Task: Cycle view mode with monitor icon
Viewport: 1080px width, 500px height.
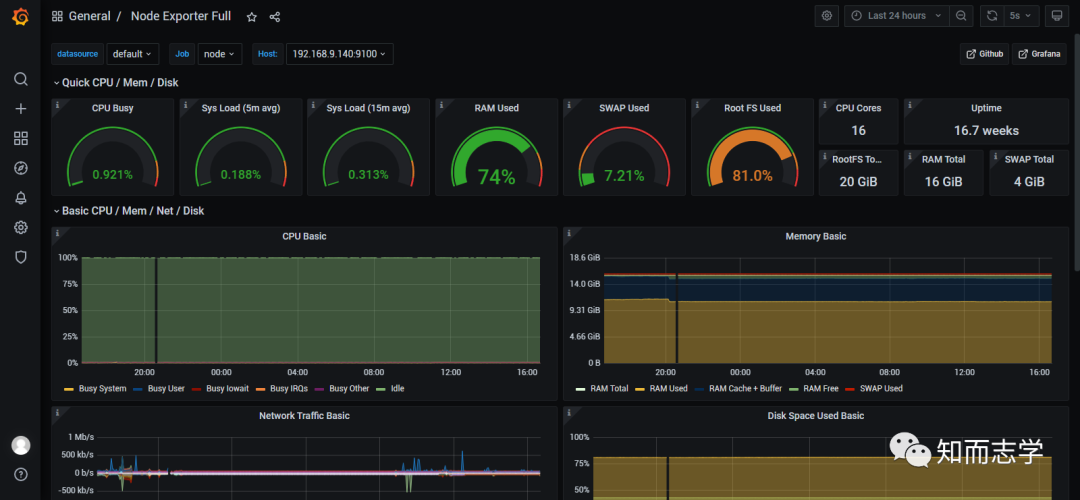Action: [x=1055, y=16]
